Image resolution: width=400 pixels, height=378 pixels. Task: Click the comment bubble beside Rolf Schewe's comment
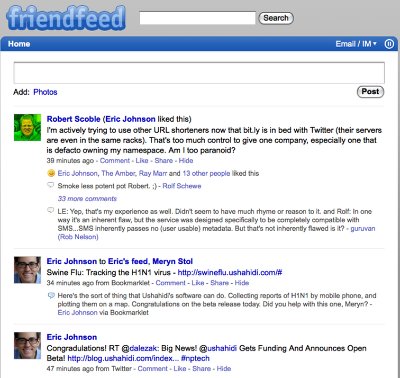(x=51, y=185)
